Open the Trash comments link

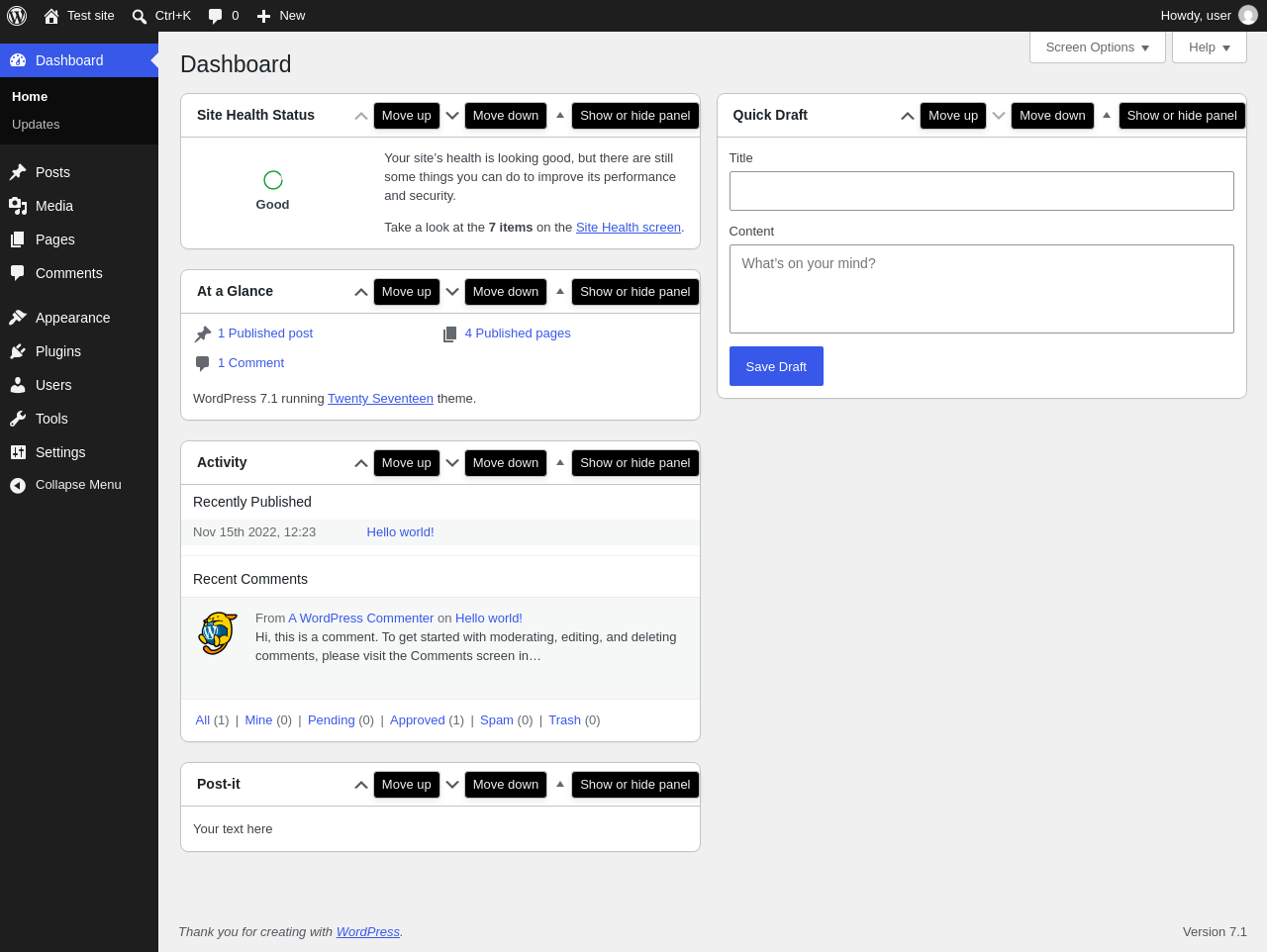click(565, 720)
